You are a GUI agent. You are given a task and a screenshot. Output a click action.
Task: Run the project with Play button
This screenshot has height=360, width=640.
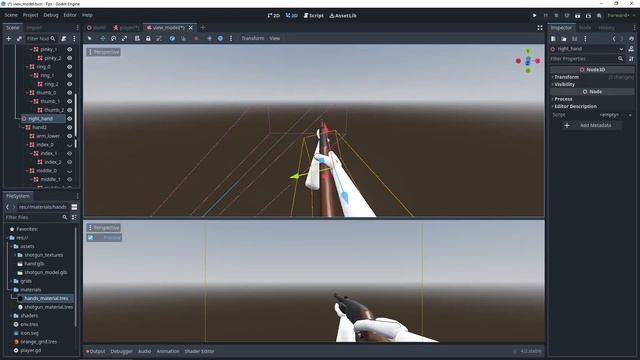point(534,16)
